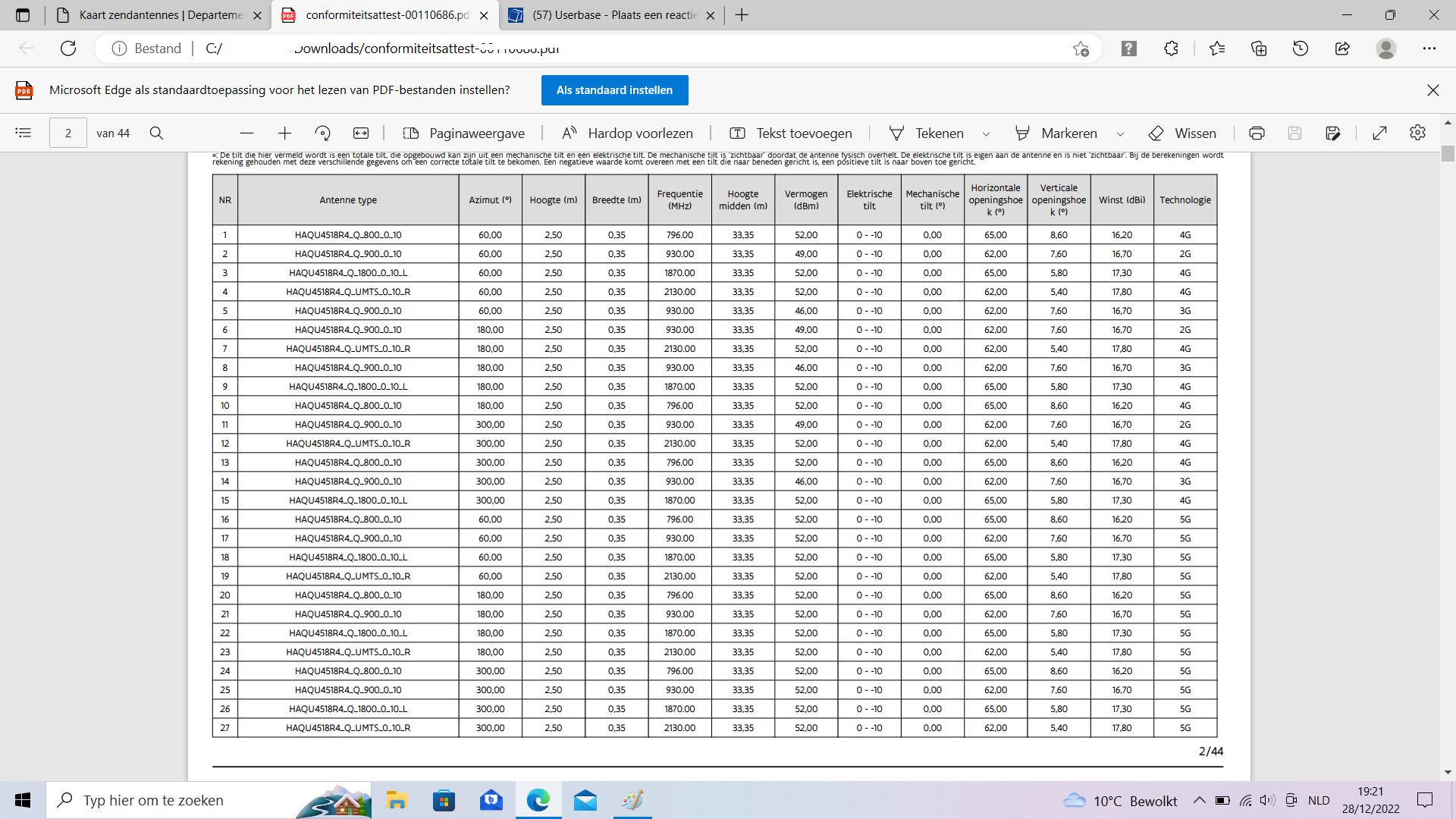The height and width of the screenshot is (819, 1456).
Task: Show hidden system tray icons chevron
Action: pos(1199,800)
